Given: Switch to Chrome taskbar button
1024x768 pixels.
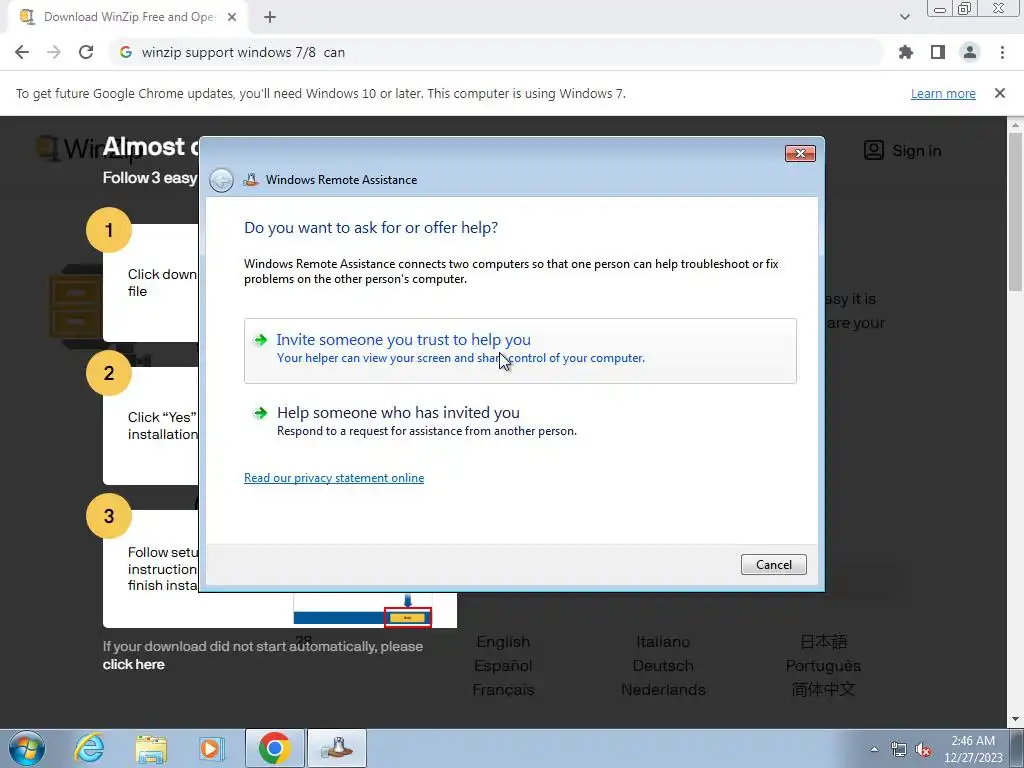Looking at the screenshot, I should point(274,748).
